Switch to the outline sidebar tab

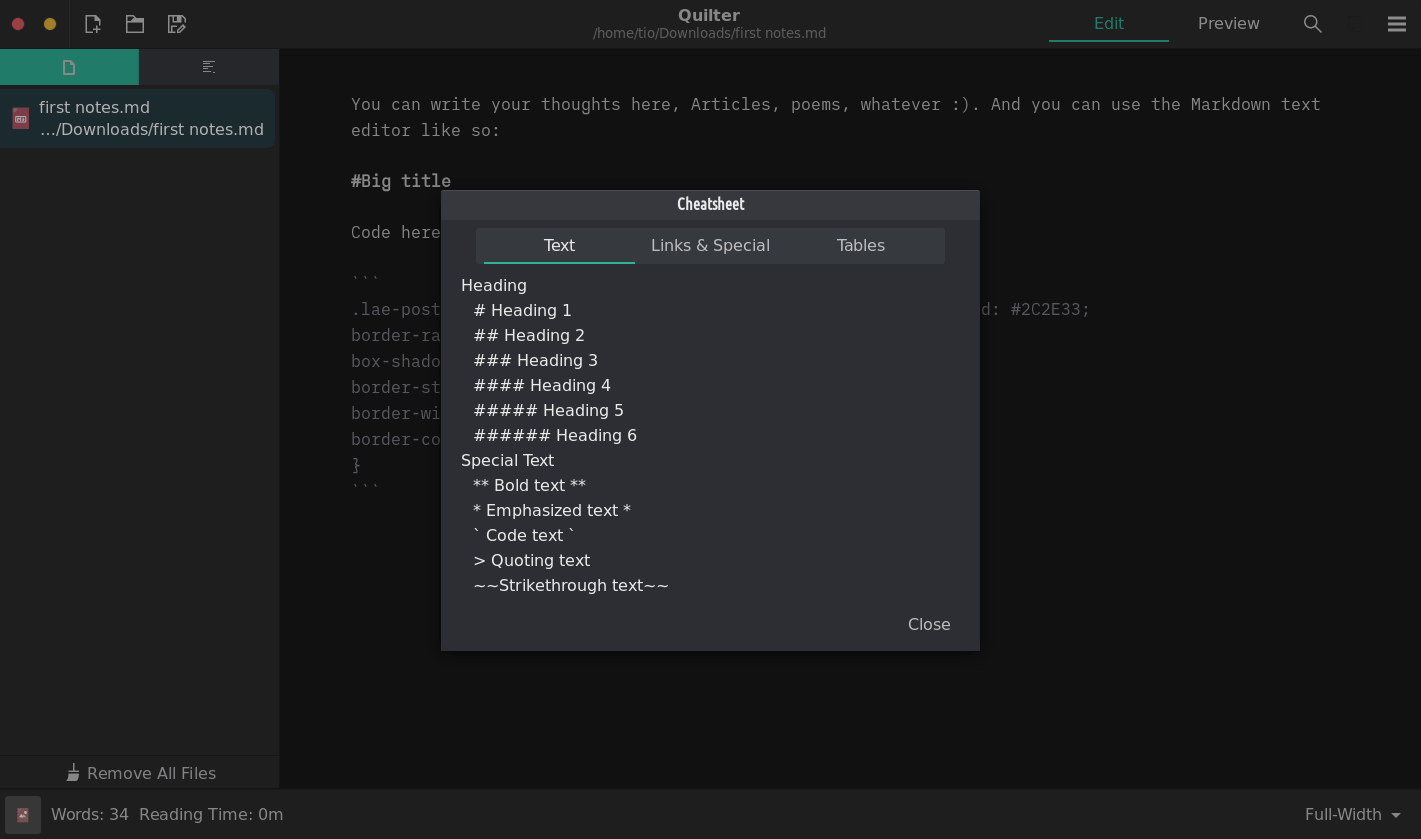click(209, 67)
